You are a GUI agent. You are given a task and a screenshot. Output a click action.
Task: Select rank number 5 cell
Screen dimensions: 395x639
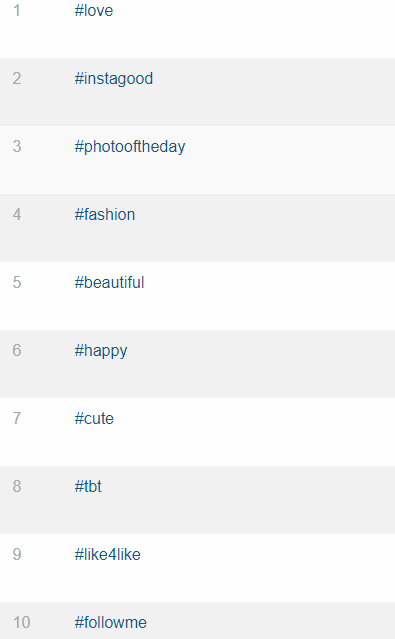click(x=17, y=282)
